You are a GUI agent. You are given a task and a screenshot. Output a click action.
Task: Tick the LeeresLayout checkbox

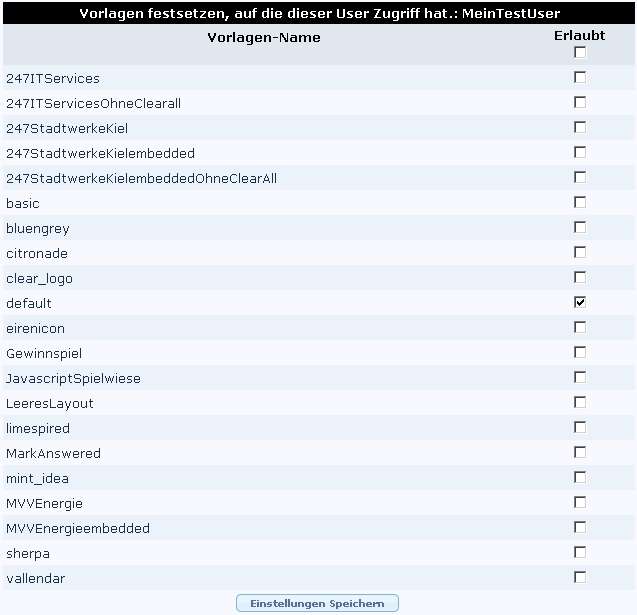(580, 402)
